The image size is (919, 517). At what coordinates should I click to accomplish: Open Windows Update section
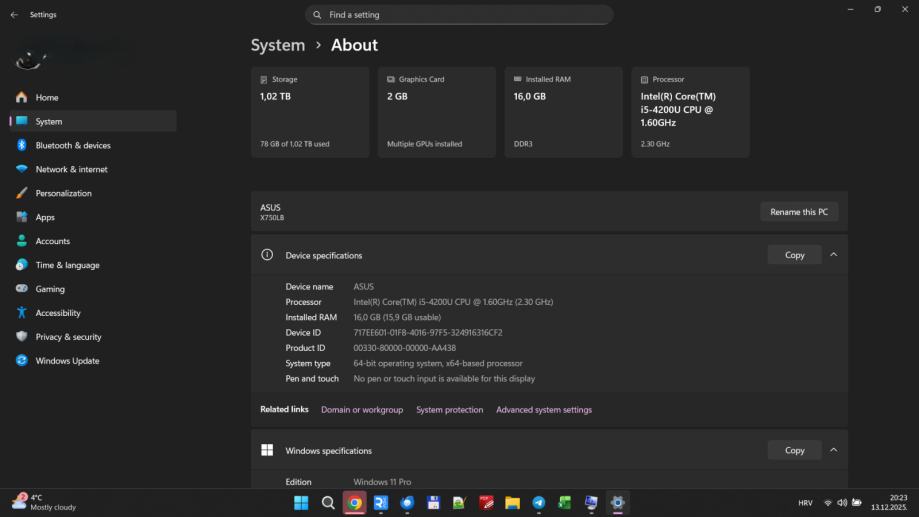tap(67, 361)
